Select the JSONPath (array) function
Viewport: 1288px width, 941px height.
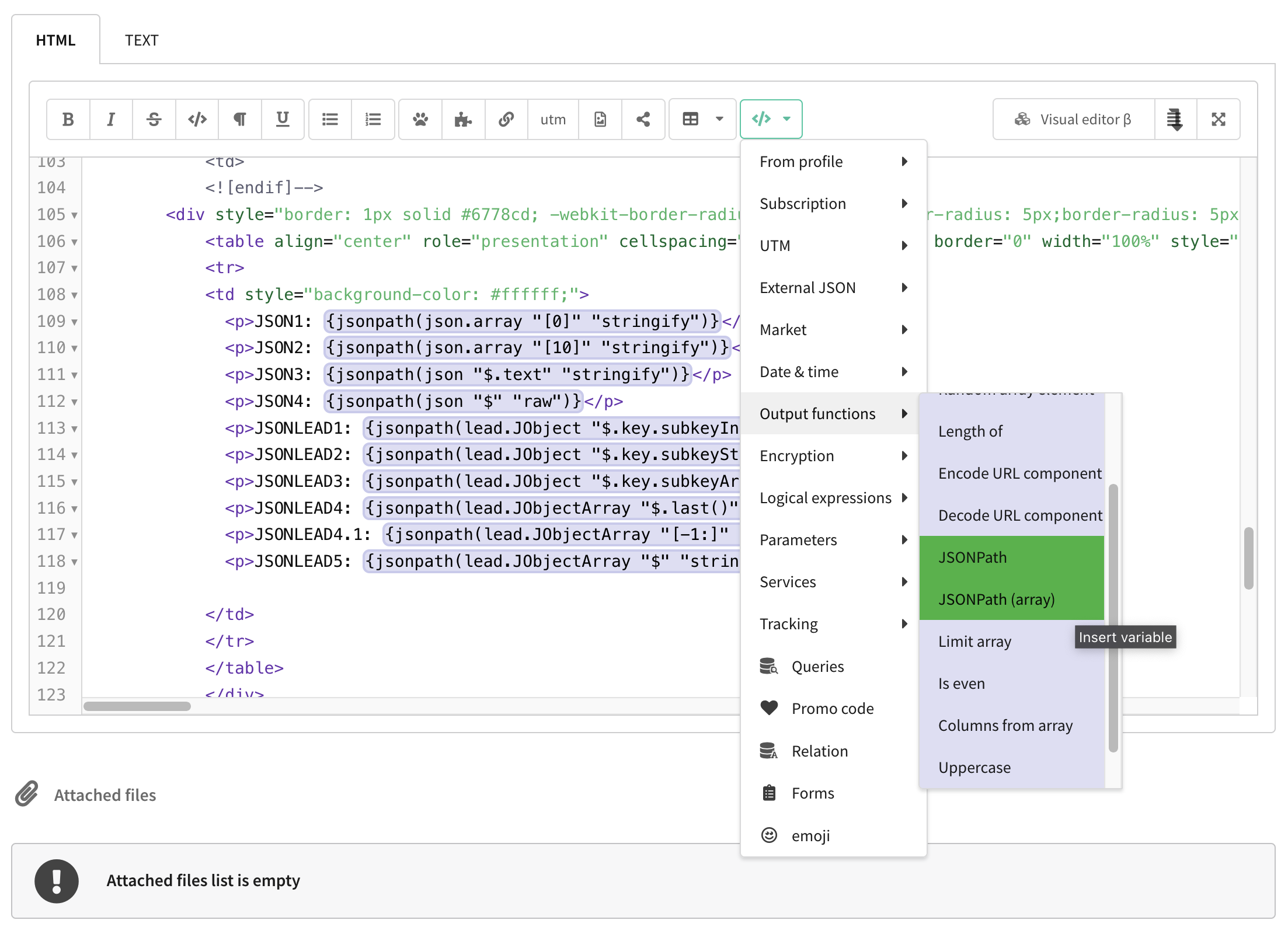(x=1012, y=600)
